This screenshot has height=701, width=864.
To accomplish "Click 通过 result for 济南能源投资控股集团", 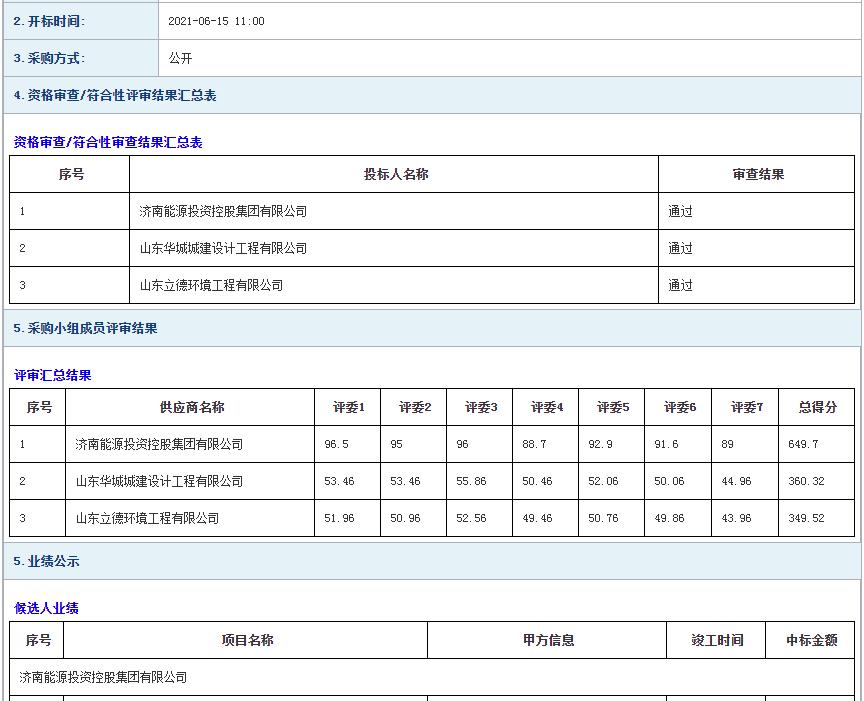I will pos(680,212).
